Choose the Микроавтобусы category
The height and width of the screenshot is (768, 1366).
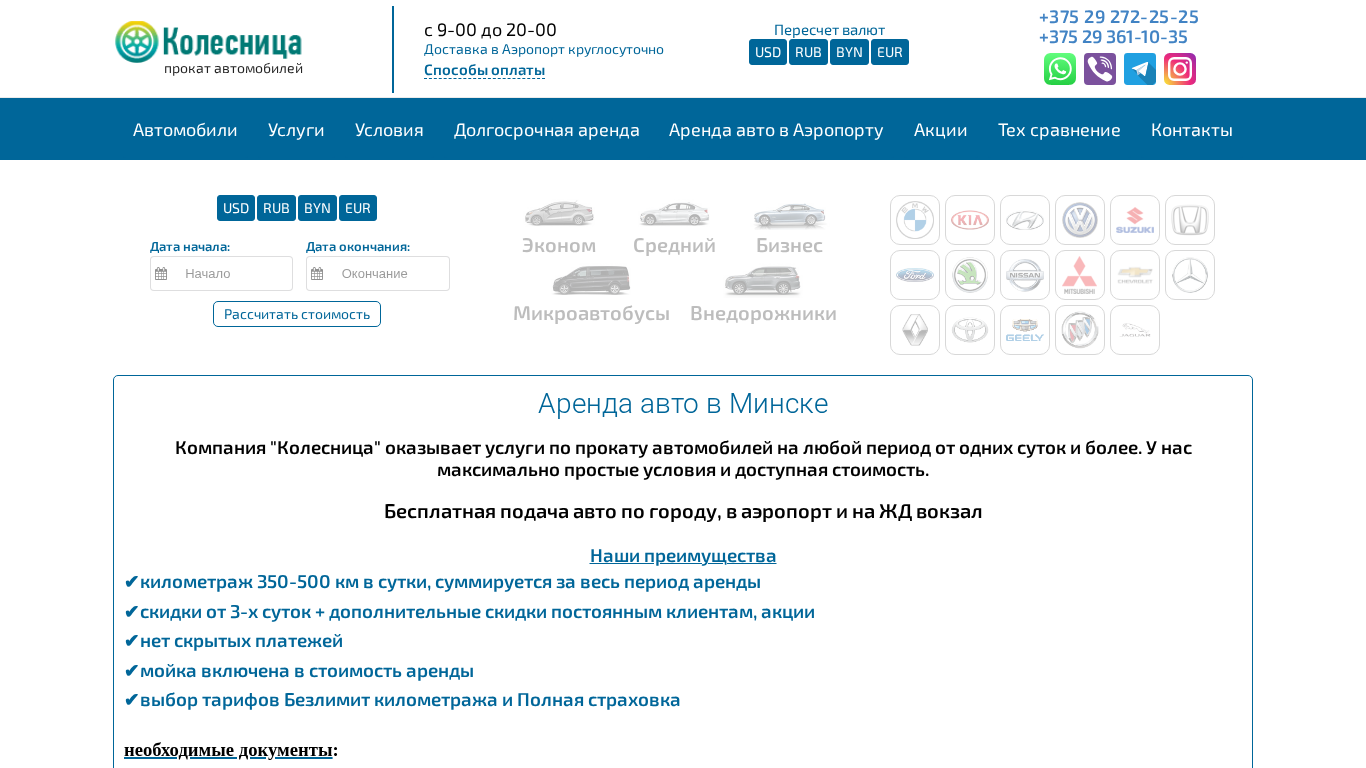[591, 295]
